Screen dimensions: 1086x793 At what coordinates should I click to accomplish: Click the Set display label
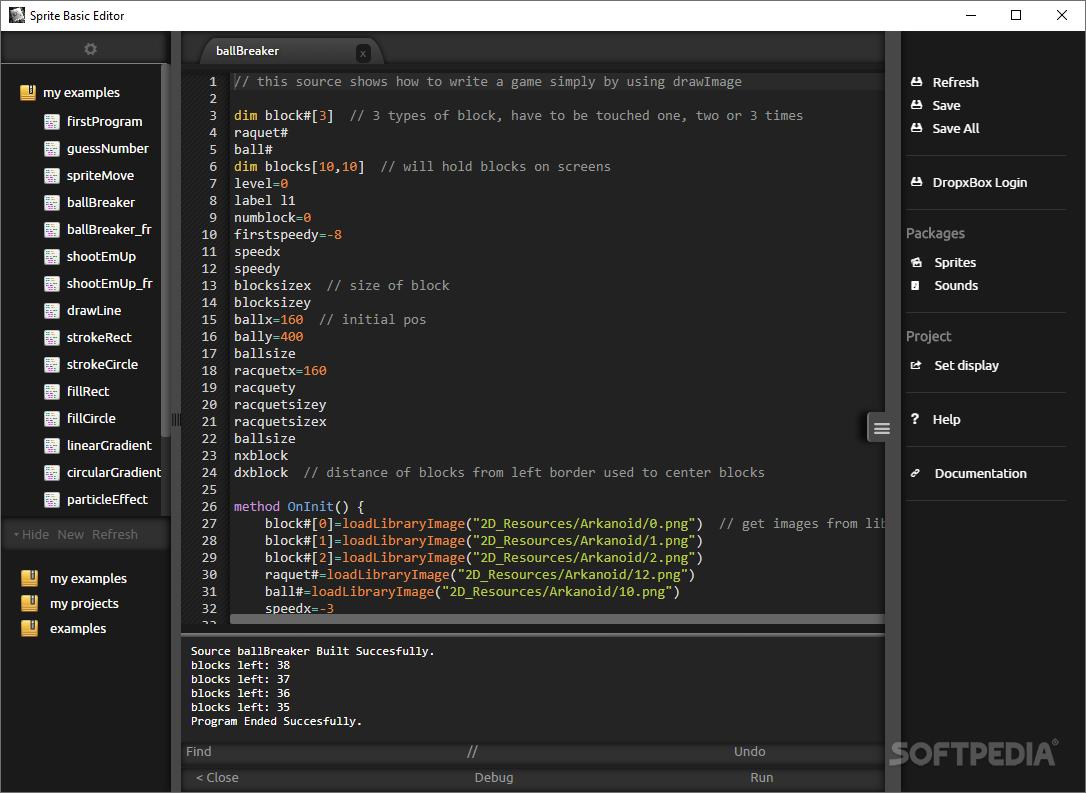[966, 366]
